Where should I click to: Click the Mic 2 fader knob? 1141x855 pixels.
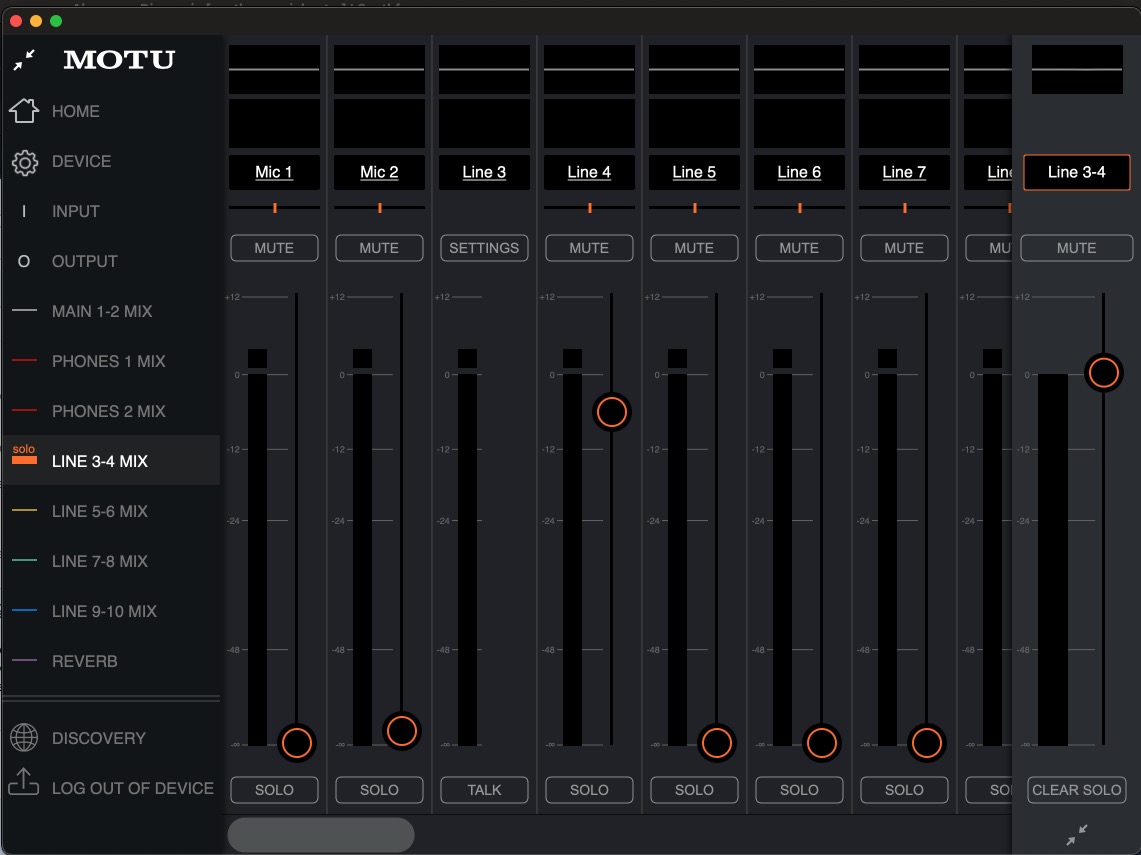[402, 731]
